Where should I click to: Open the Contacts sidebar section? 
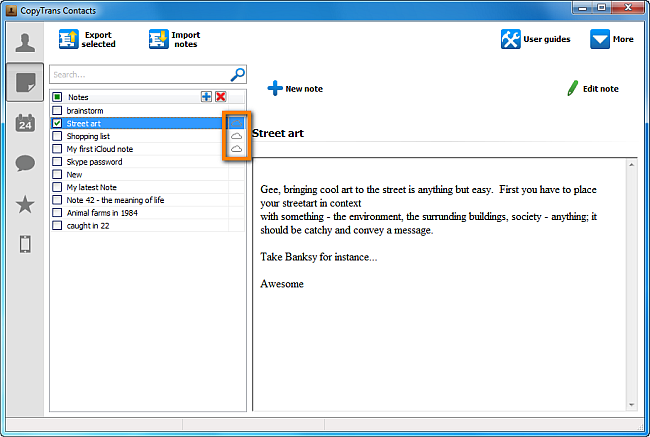[x=25, y=43]
